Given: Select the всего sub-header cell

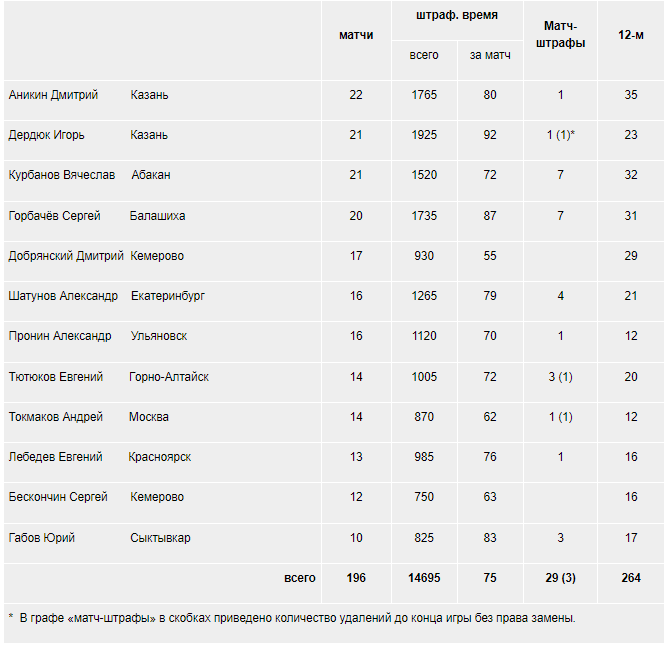Looking at the screenshot, I should click(424, 55).
